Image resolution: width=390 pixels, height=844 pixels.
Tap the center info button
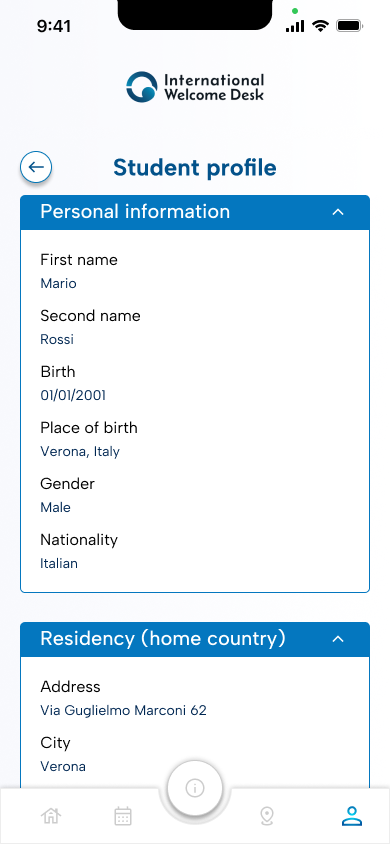[195, 789]
